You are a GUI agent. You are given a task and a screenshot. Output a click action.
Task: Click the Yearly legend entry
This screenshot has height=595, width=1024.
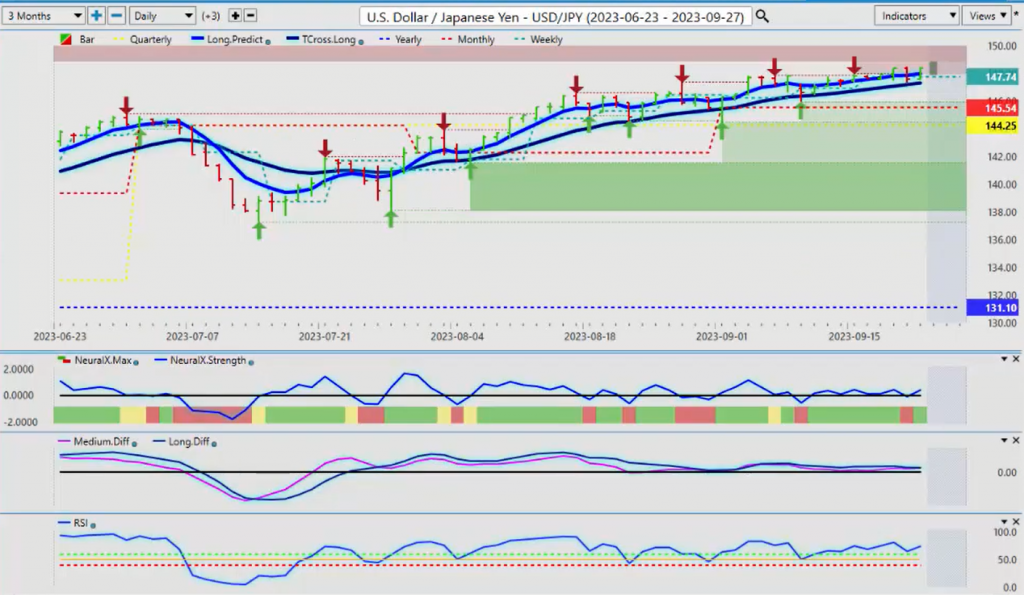pos(400,40)
